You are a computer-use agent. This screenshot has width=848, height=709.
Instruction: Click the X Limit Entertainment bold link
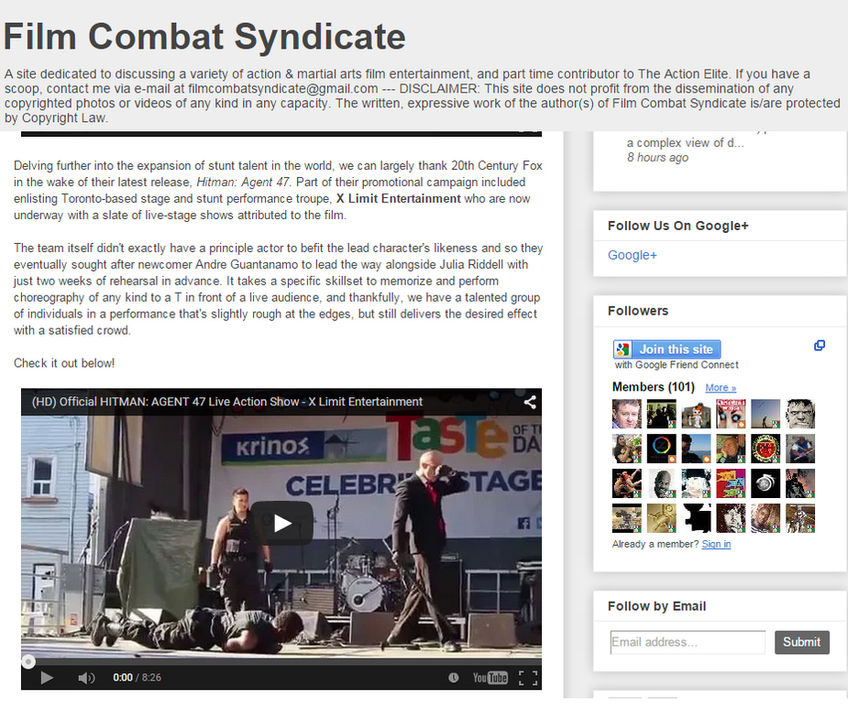398,198
